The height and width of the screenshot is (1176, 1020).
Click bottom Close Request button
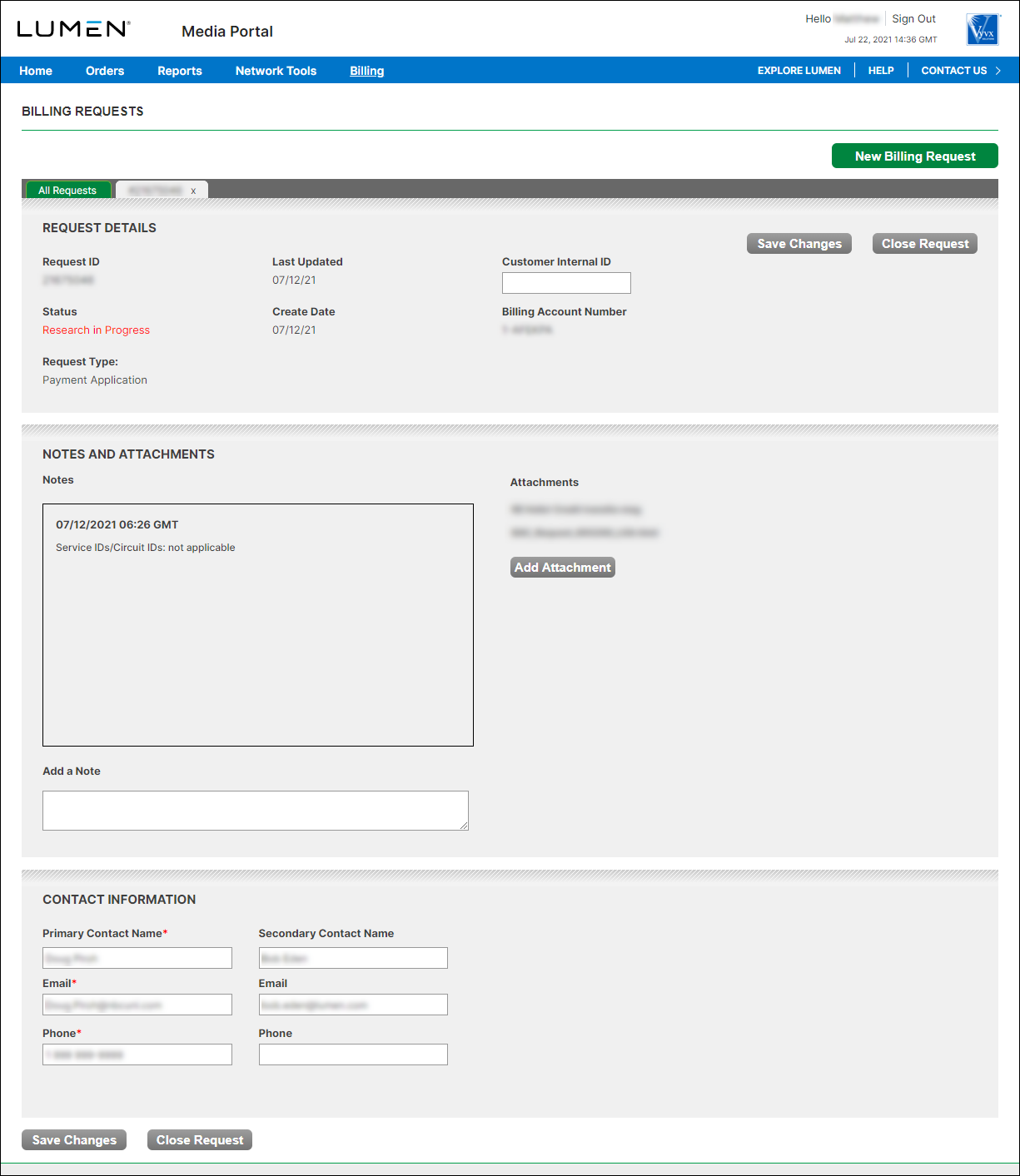click(x=200, y=1140)
